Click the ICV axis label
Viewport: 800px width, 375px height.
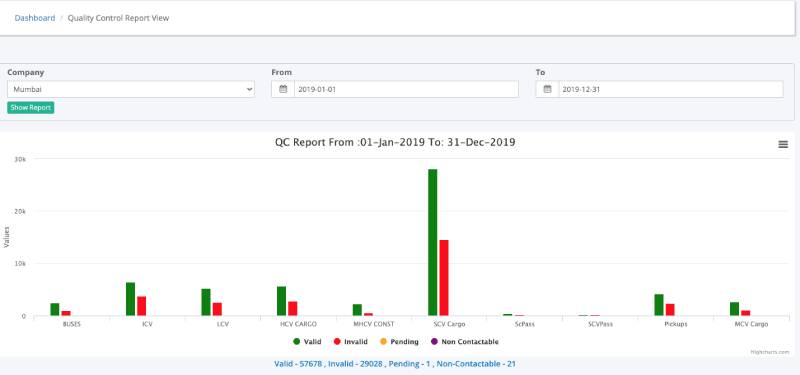[x=147, y=324]
